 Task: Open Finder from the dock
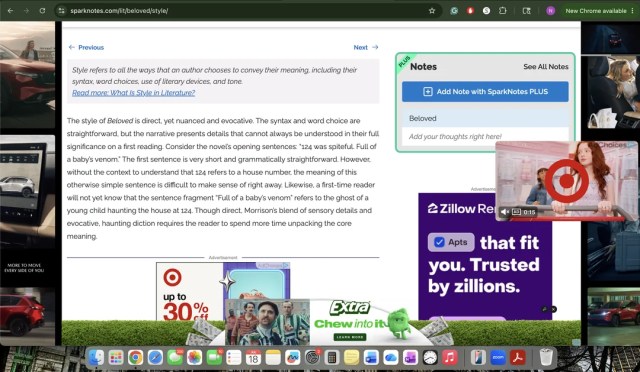[x=96, y=358]
